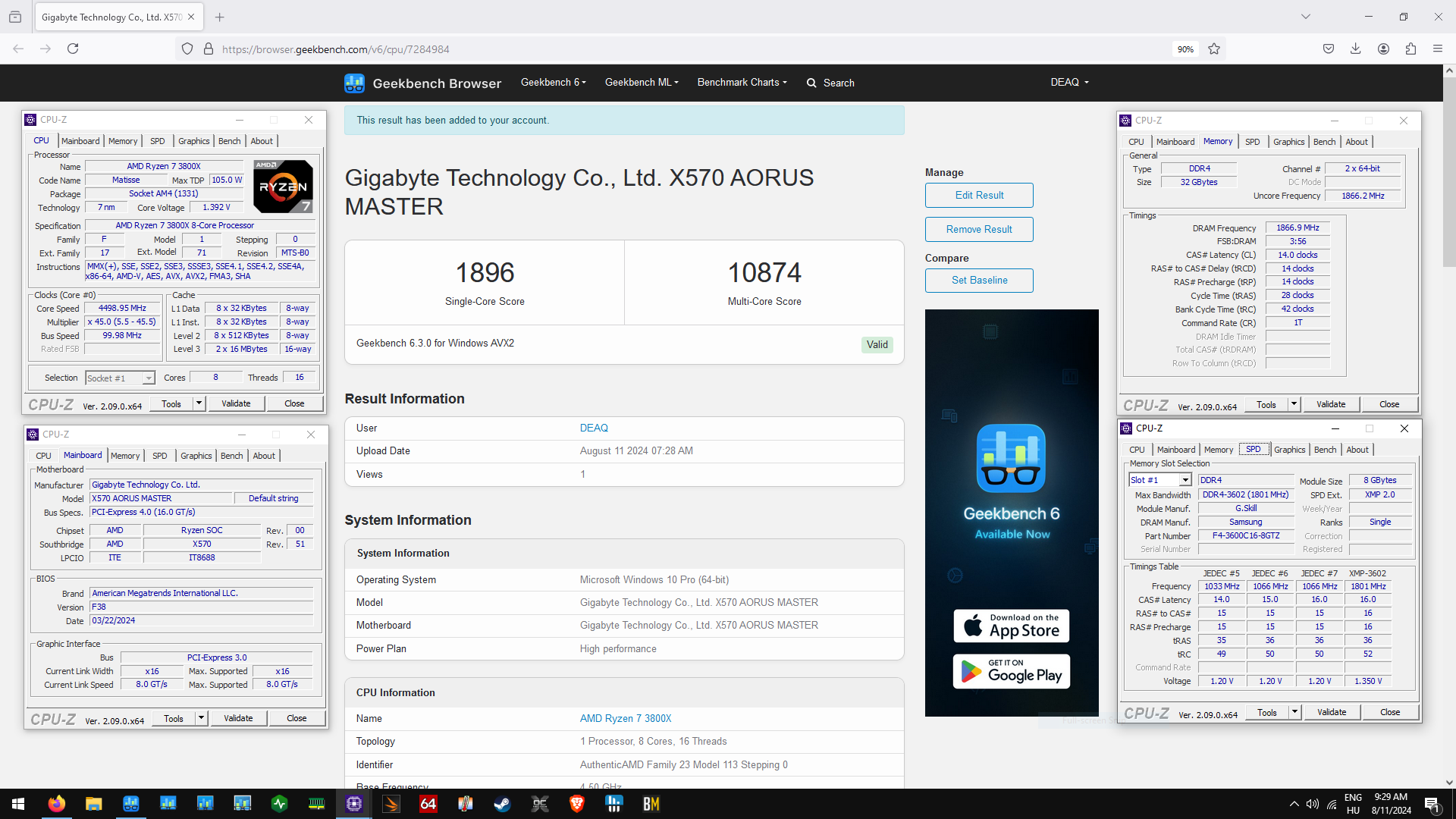Open Firefox extensions menu
Viewport: 1456px width, 819px height.
1410,49
